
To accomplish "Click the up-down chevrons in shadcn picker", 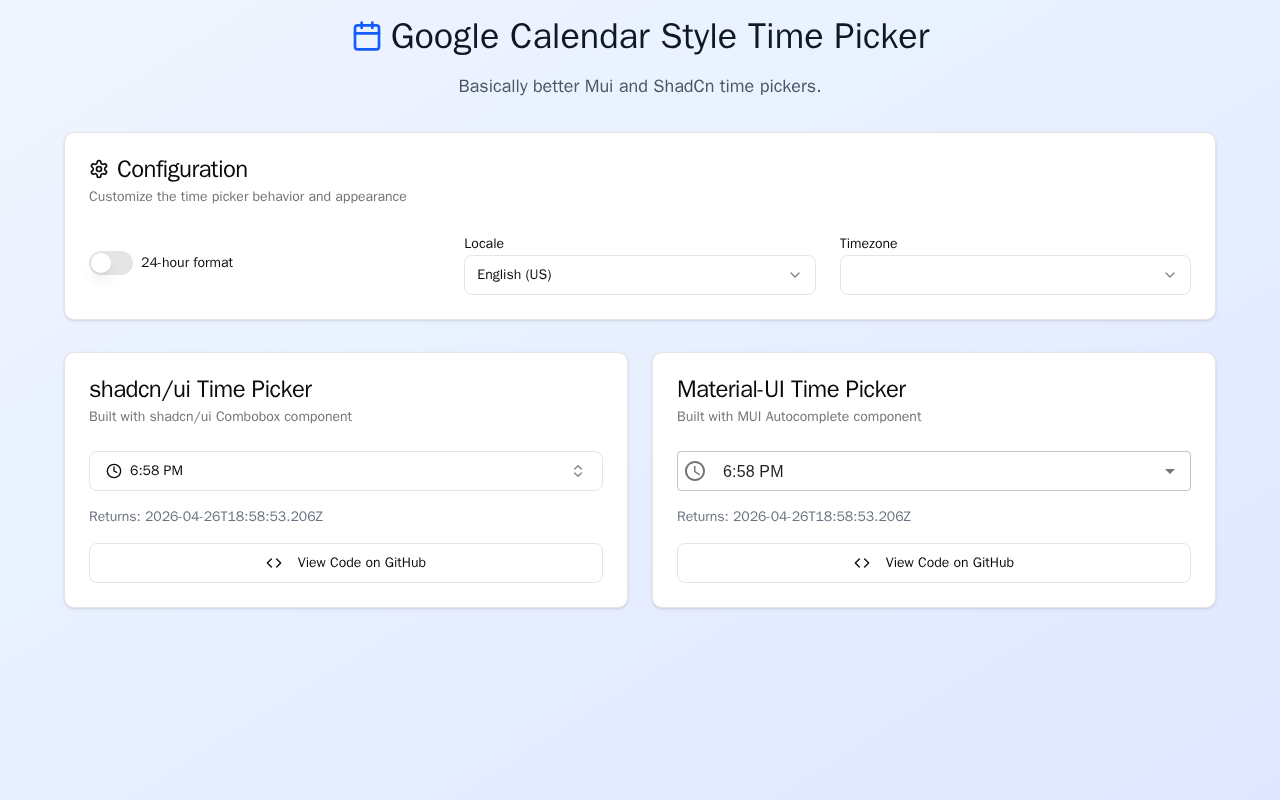I will tap(578, 471).
